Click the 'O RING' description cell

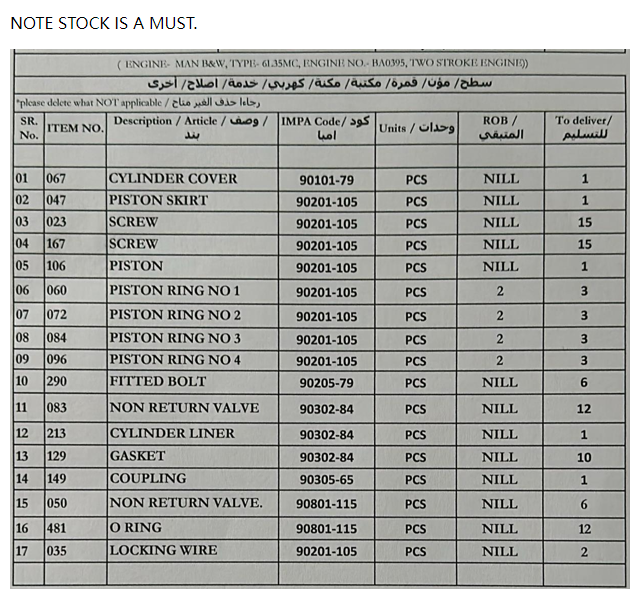coord(135,527)
